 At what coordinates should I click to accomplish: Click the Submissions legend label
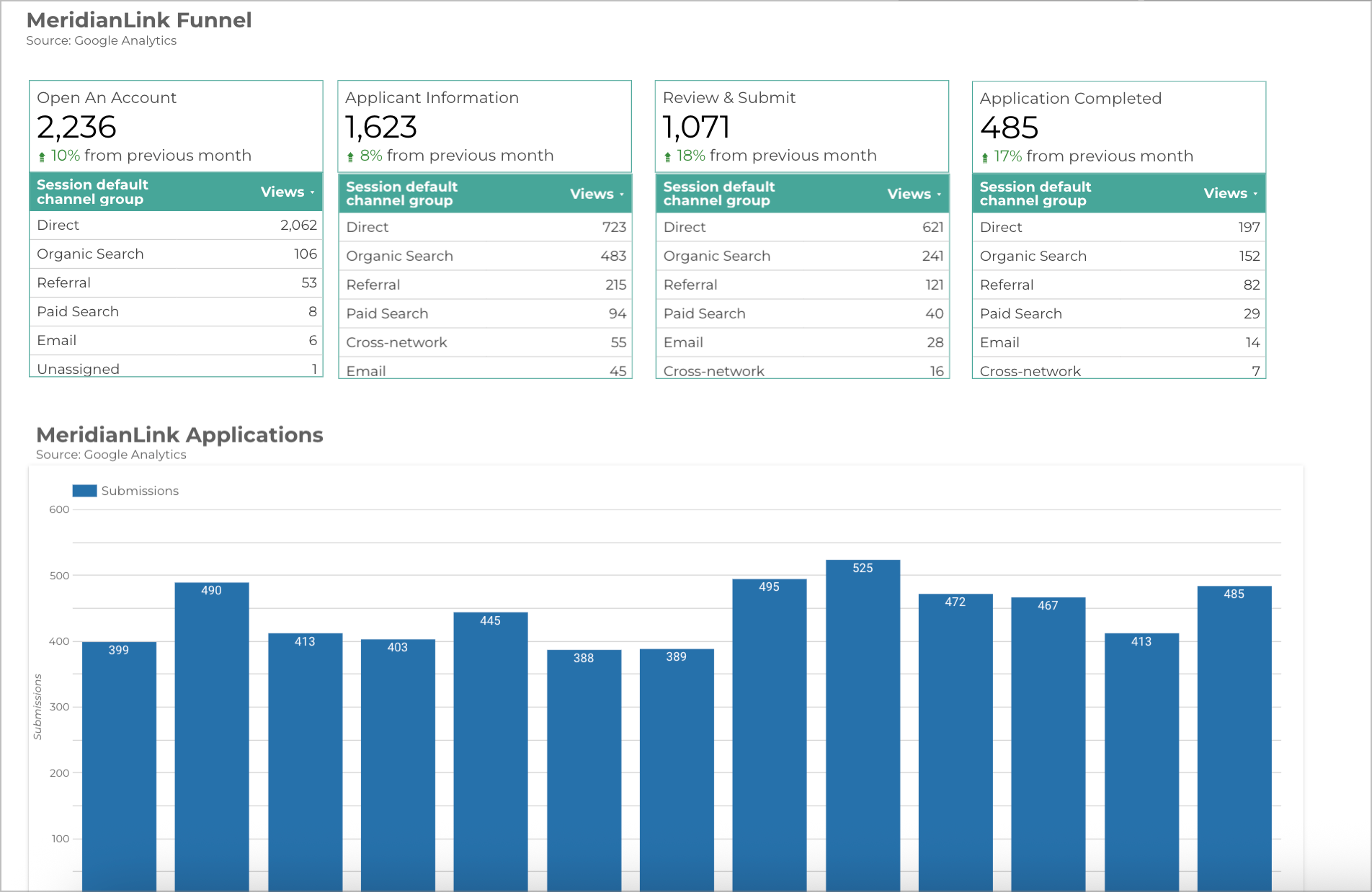(140, 491)
